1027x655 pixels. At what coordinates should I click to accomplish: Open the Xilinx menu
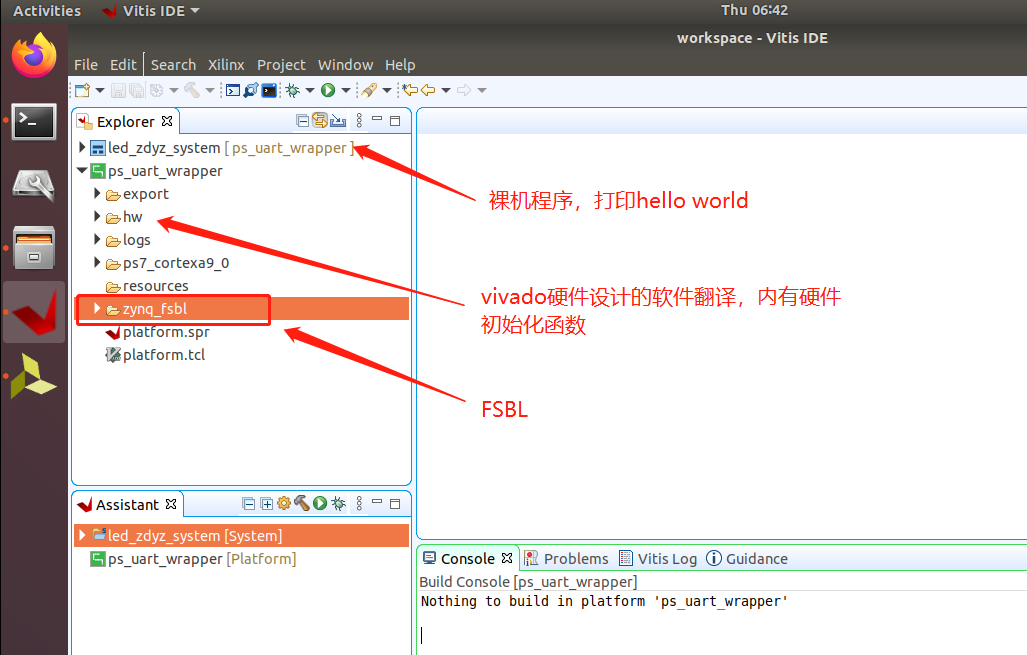pyautogui.click(x=226, y=64)
